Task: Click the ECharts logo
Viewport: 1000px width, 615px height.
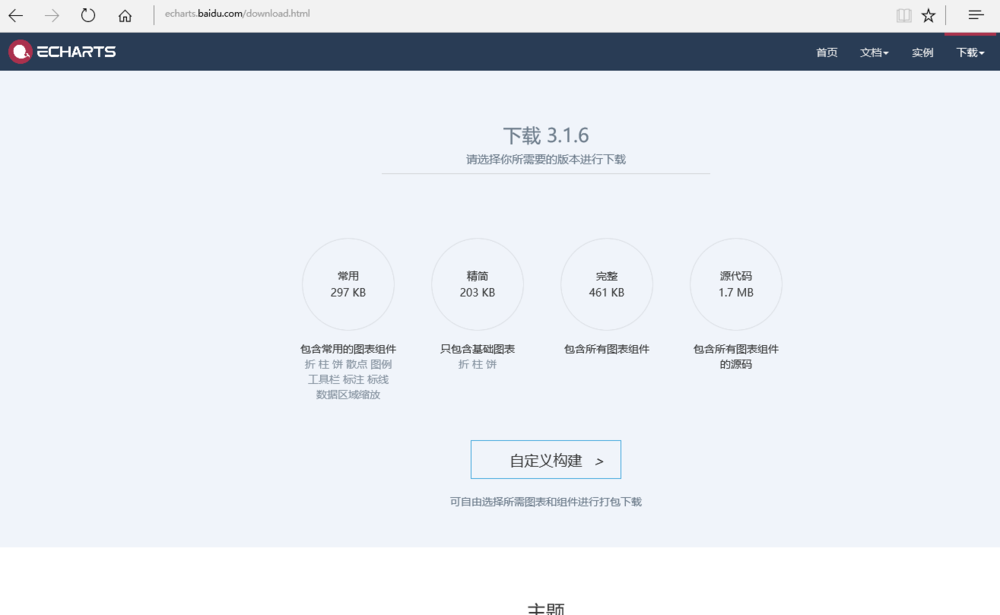Action: [x=62, y=52]
